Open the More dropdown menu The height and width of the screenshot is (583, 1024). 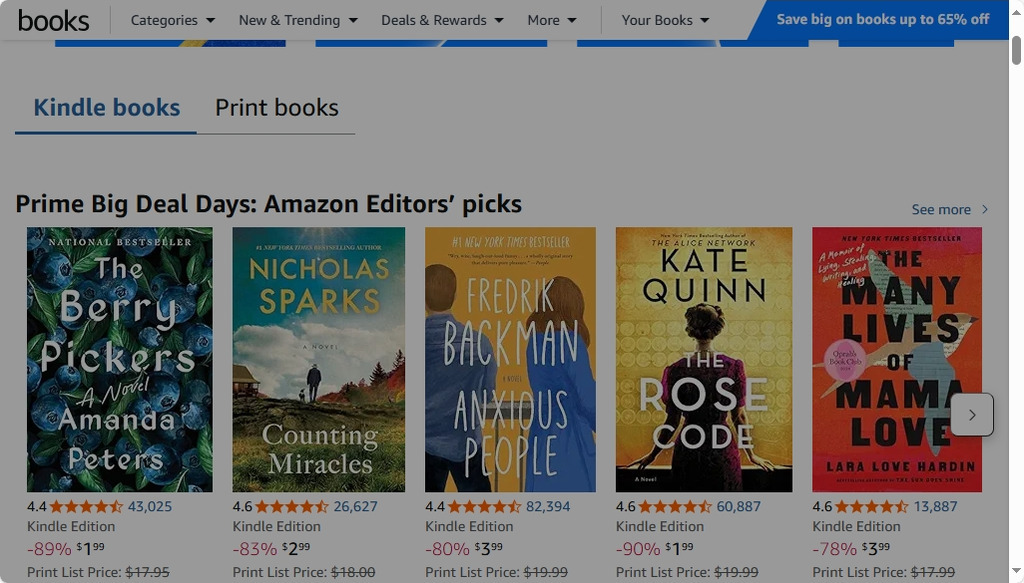[x=551, y=20]
